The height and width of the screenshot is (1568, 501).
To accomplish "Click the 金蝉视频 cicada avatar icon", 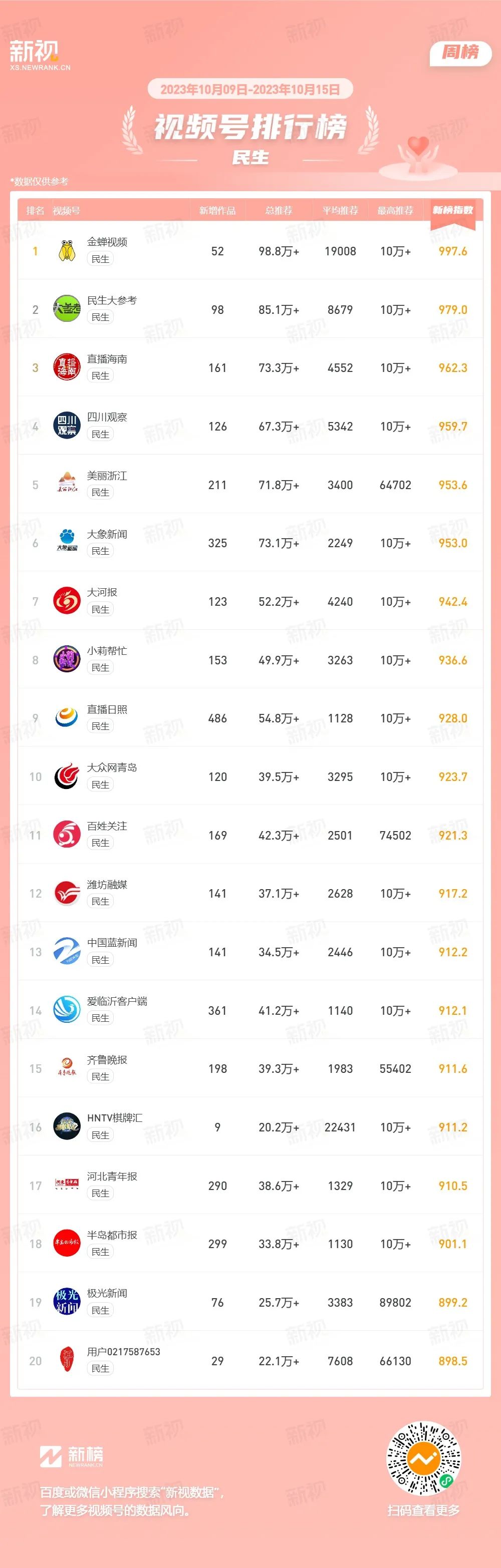I will (67, 251).
